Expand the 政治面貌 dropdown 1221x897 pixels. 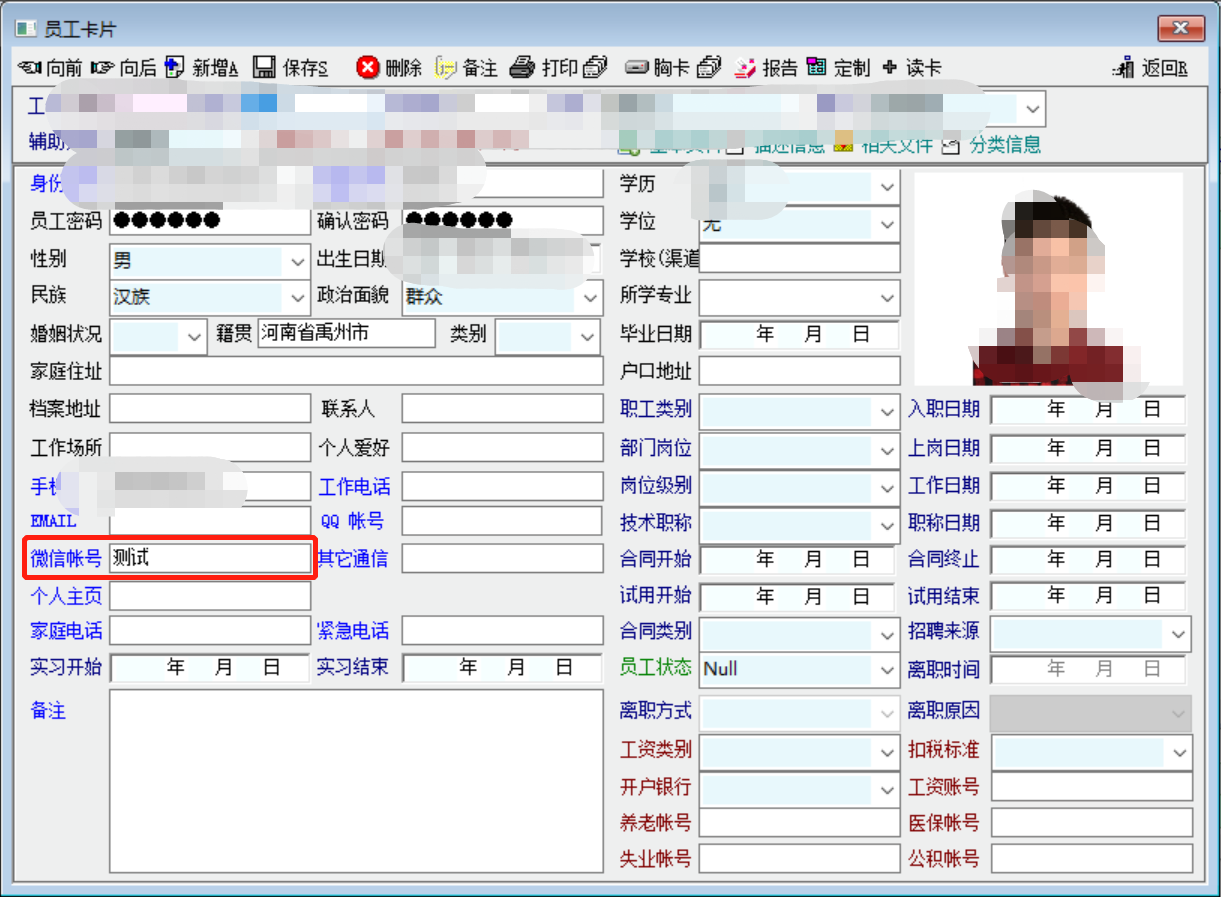tap(589, 298)
